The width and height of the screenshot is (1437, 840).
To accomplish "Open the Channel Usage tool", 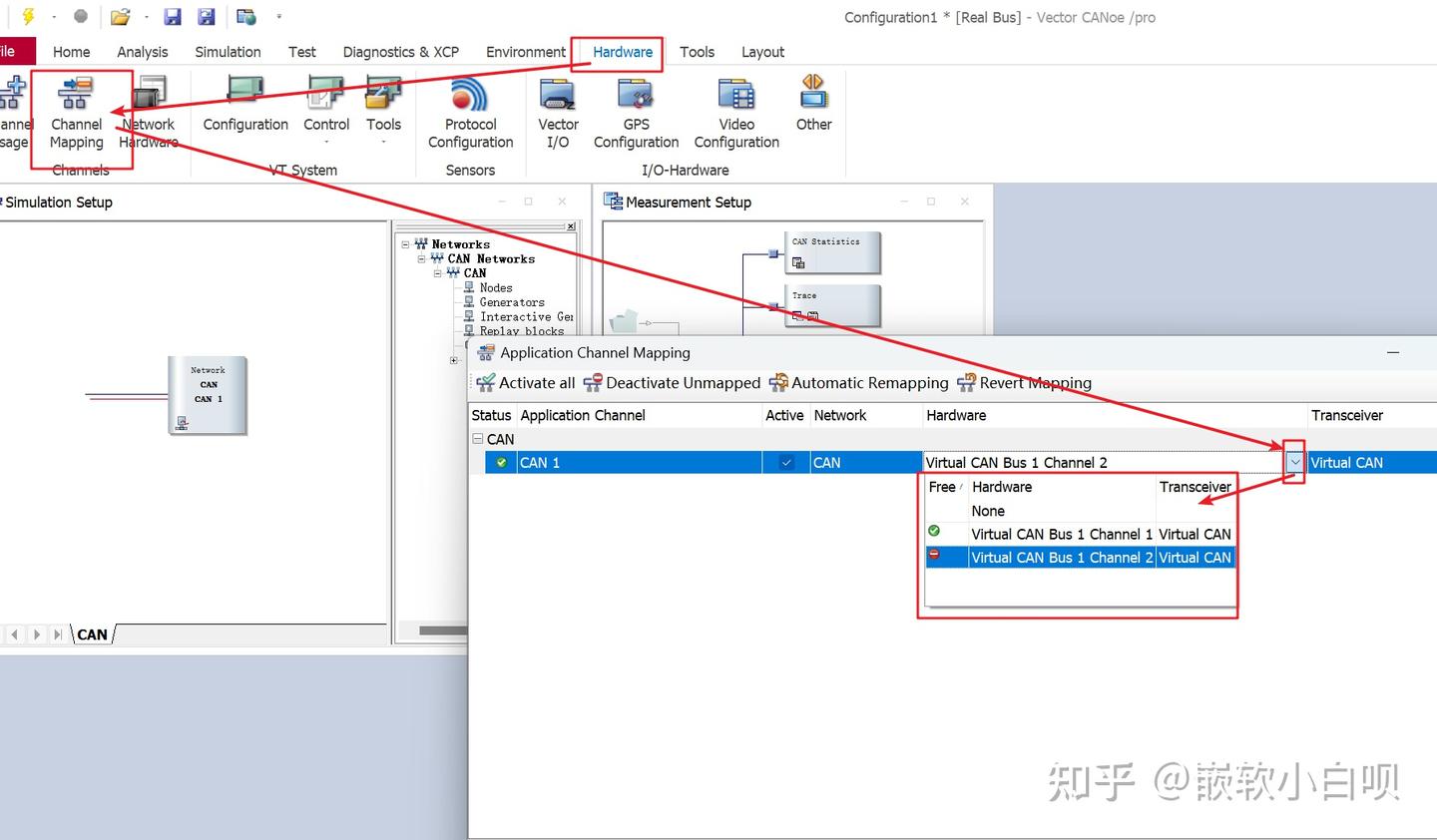I will 14,113.
